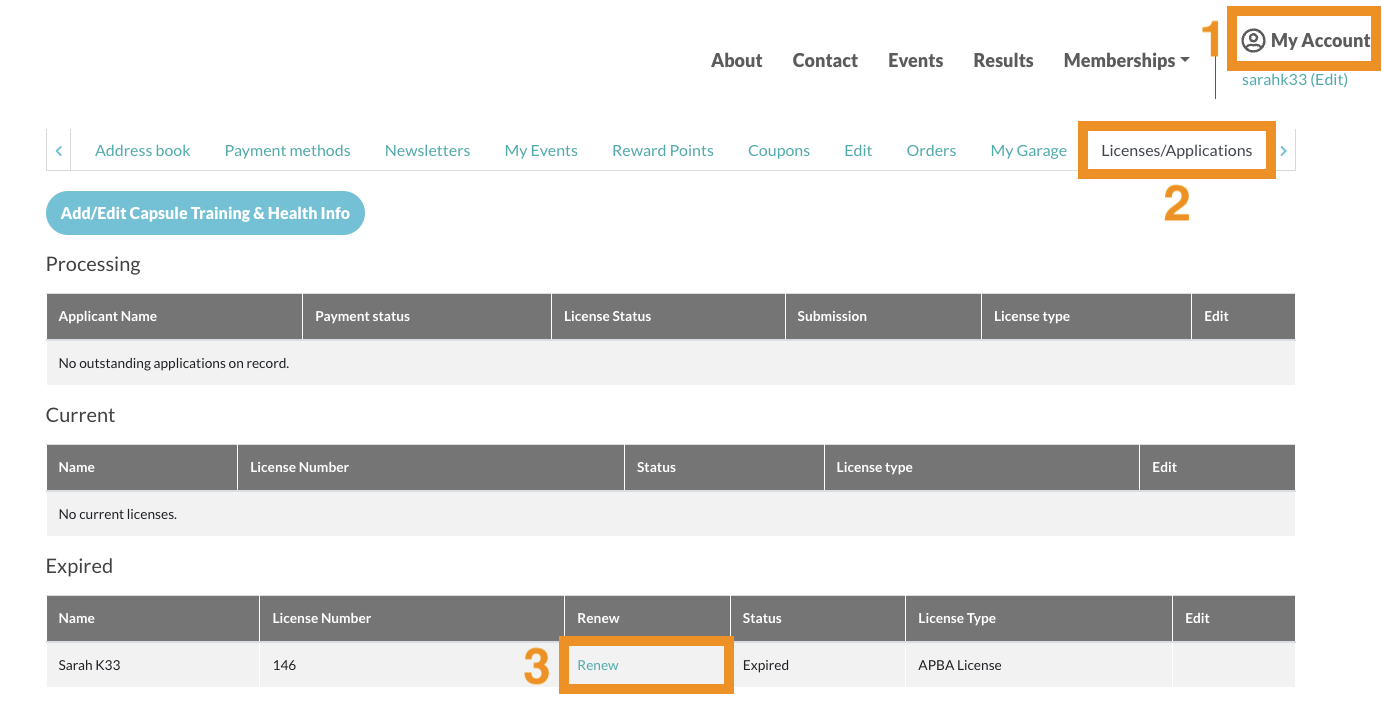Open the Payment methods tab
1382x706 pixels.
pos(287,151)
